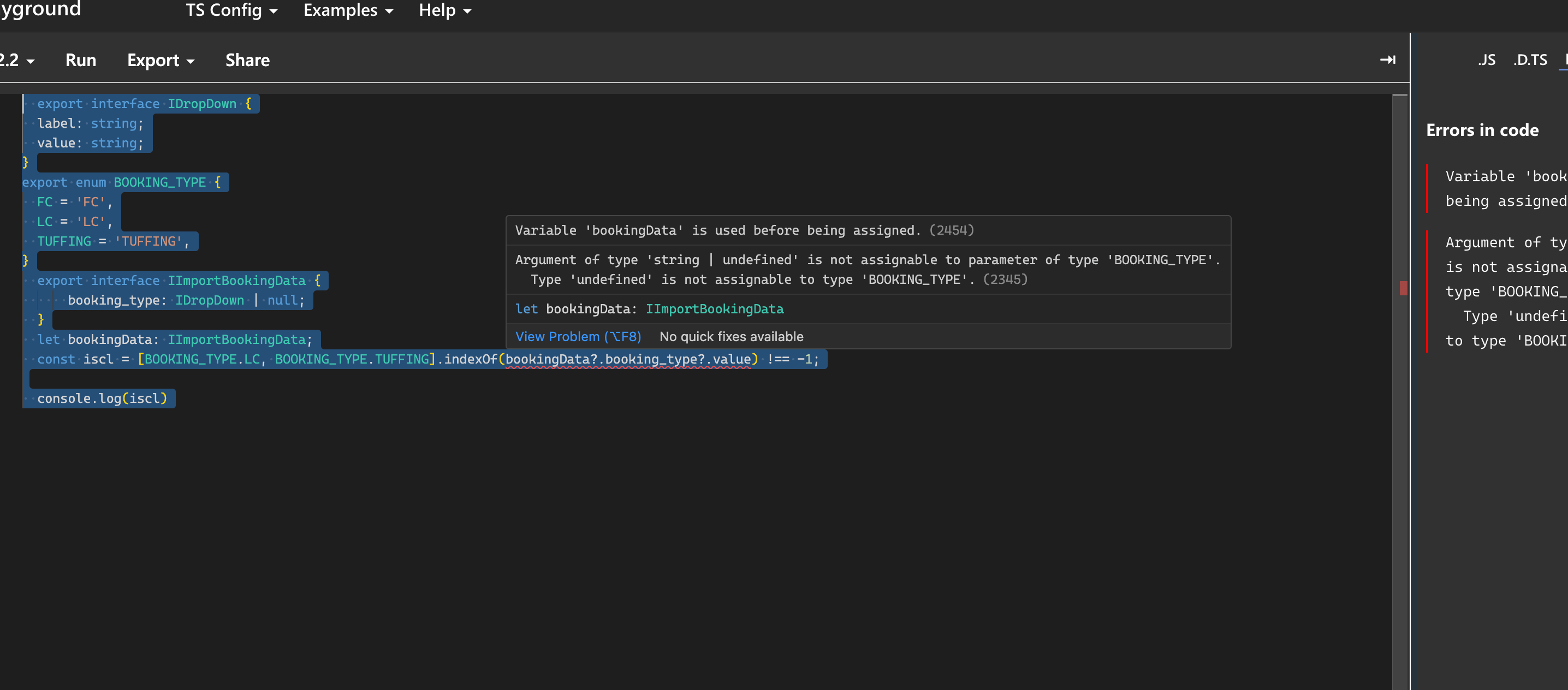This screenshot has height=690, width=1568.
Task: Click the red-underlined bookingData?.booking_type?.value expression
Action: click(x=627, y=359)
